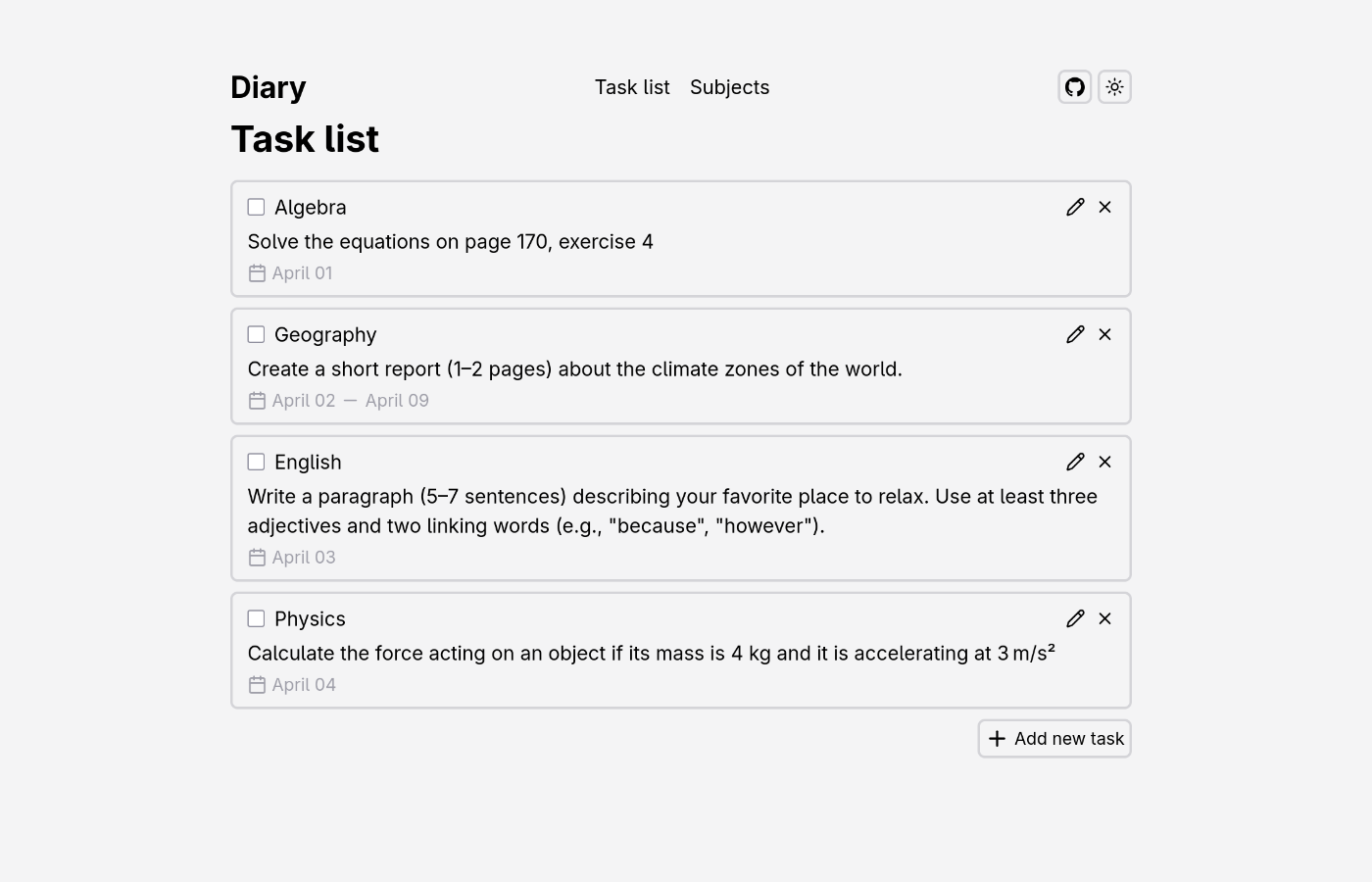Delete the Algebra task
The height and width of the screenshot is (882, 1372).
click(x=1105, y=207)
